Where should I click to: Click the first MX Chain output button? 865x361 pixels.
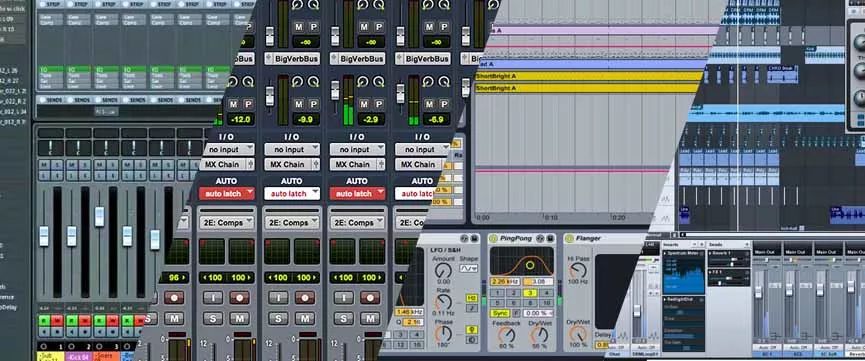tap(227, 164)
